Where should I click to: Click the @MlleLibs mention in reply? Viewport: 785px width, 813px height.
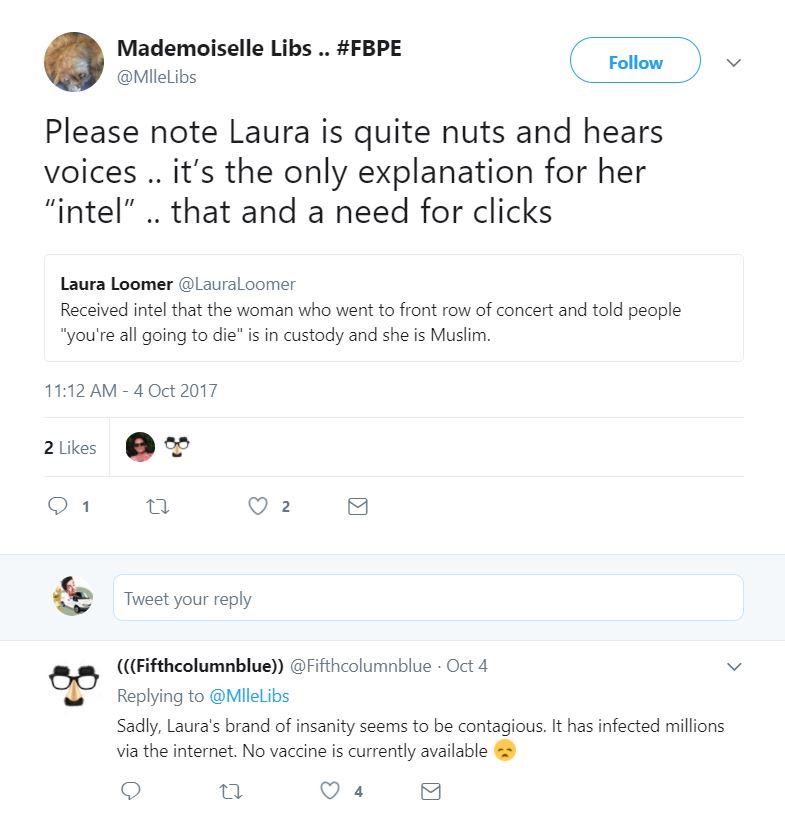coord(249,696)
